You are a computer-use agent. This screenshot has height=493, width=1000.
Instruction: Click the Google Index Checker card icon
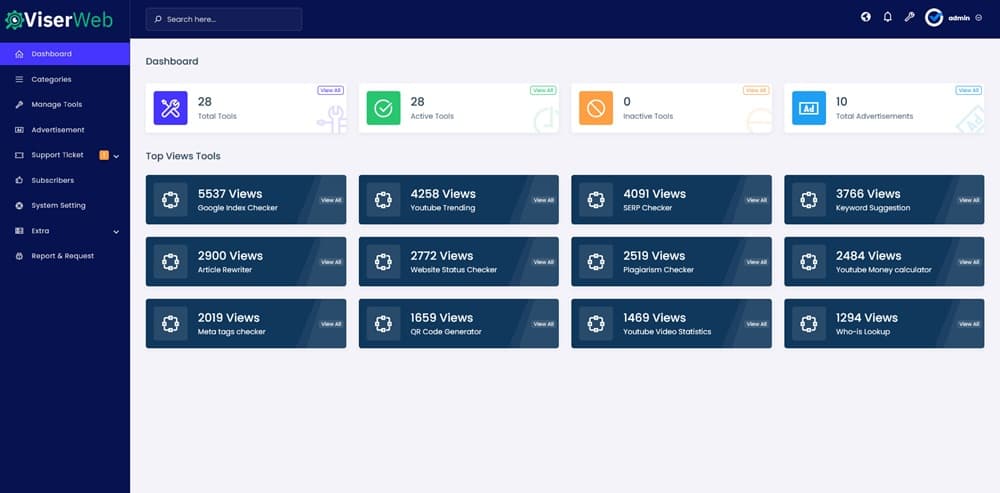pos(170,200)
